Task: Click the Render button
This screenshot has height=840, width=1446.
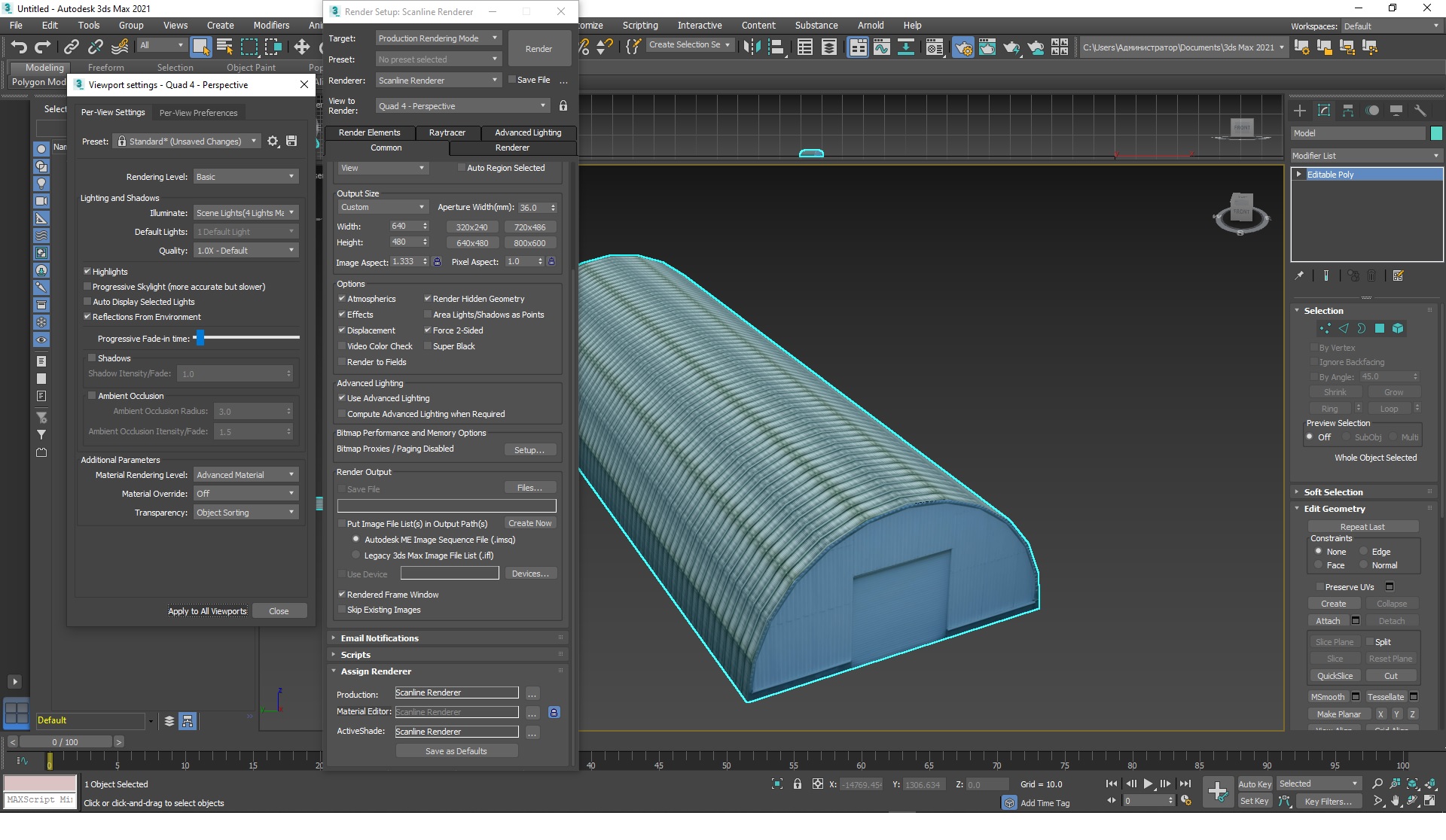Action: (x=538, y=49)
